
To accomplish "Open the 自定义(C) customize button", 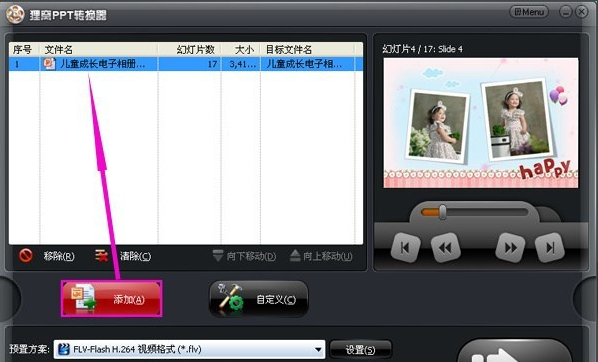I will (x=259, y=299).
